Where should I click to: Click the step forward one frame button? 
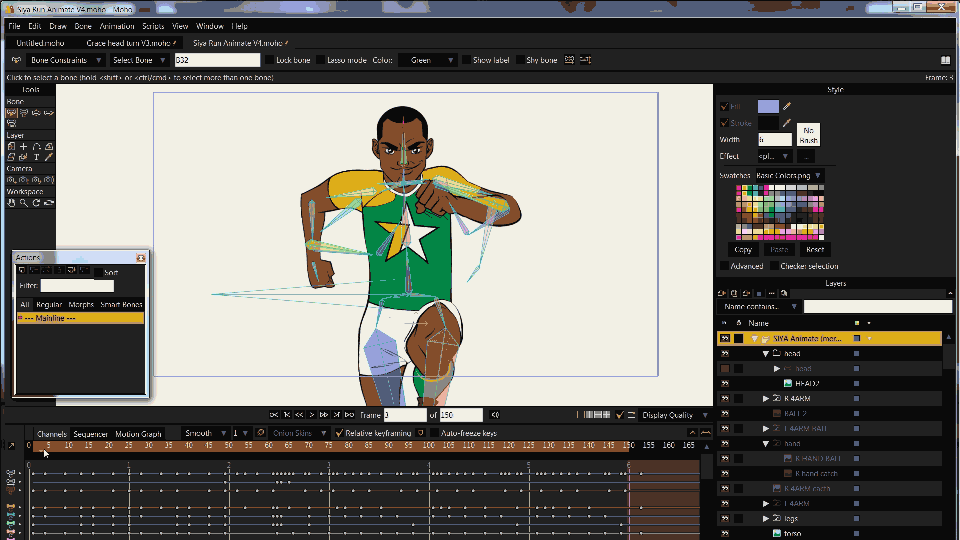coord(324,415)
